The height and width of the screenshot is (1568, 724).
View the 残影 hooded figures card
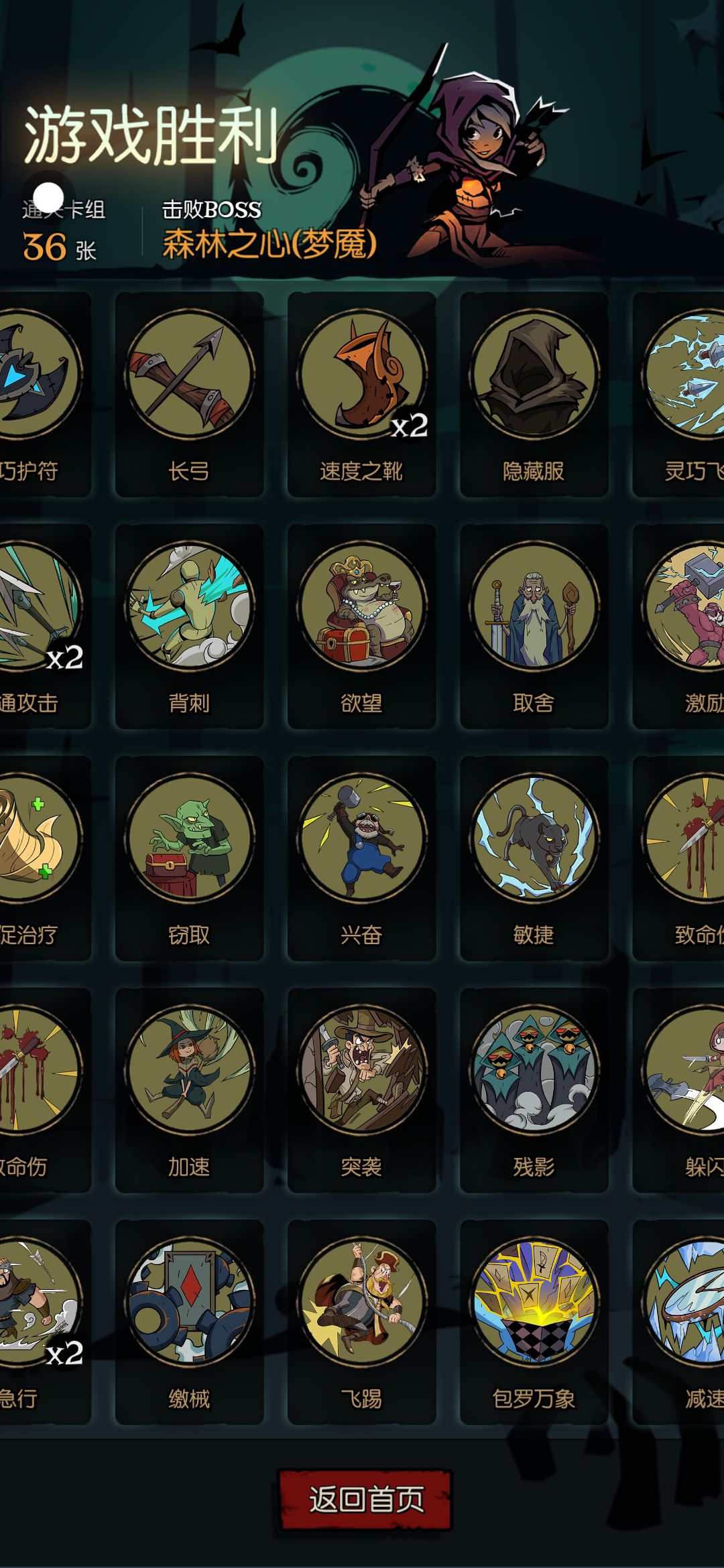(x=534, y=1090)
